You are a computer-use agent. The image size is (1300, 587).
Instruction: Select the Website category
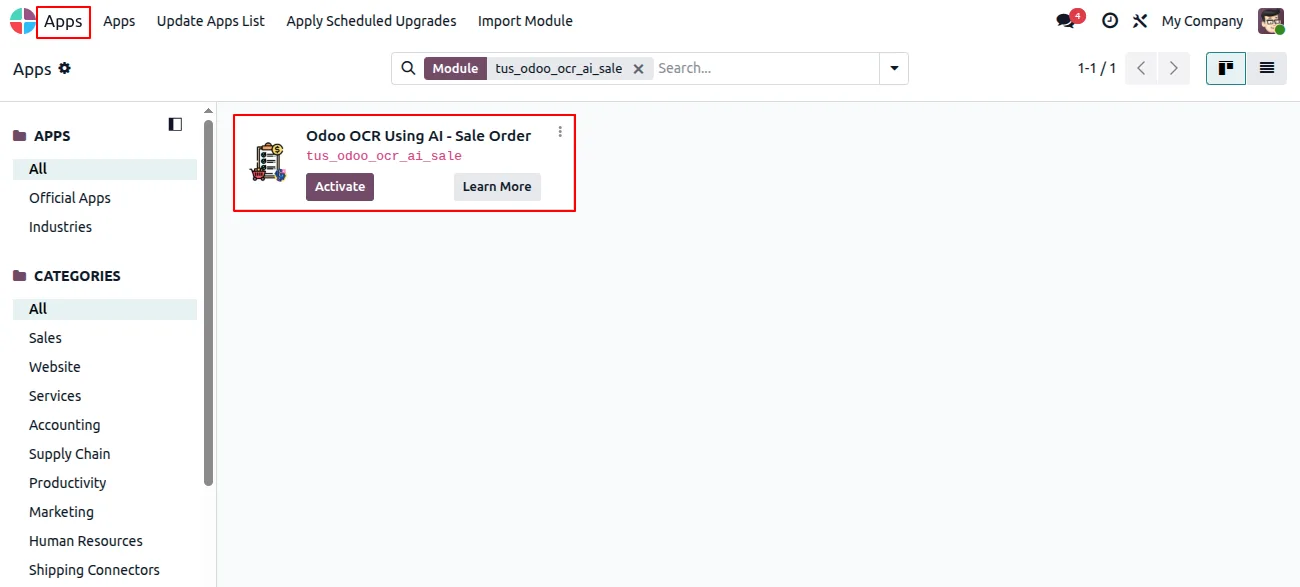[105, 367]
